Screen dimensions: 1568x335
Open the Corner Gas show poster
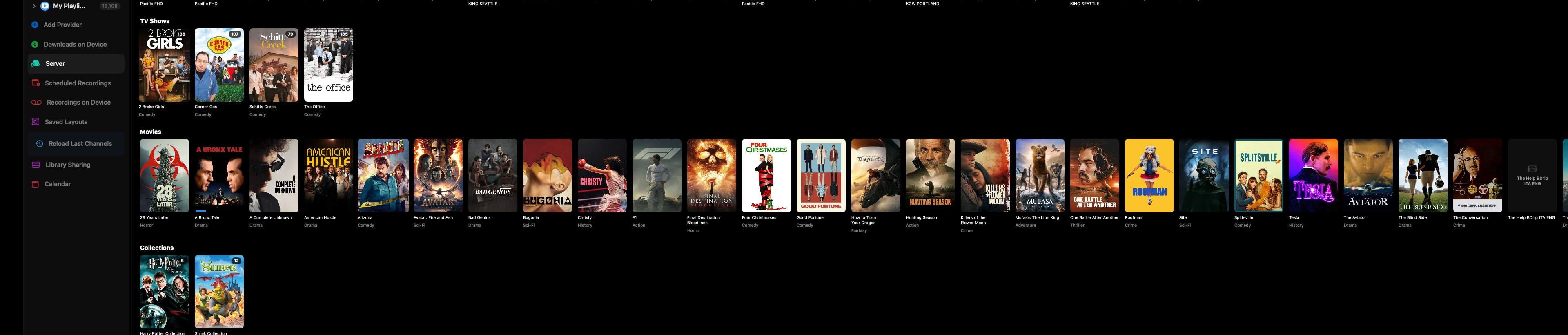[219, 65]
